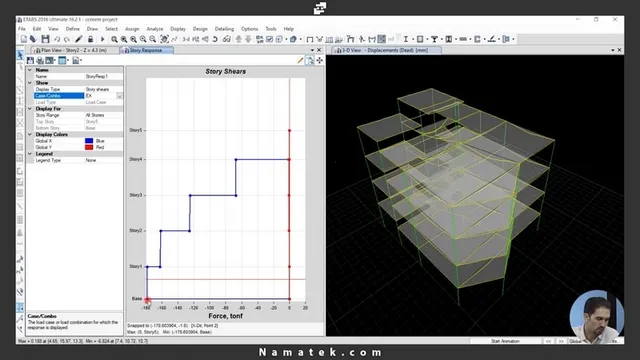The height and width of the screenshot is (360, 640).
Task: Click the Start Animation button
Action: [x=505, y=341]
